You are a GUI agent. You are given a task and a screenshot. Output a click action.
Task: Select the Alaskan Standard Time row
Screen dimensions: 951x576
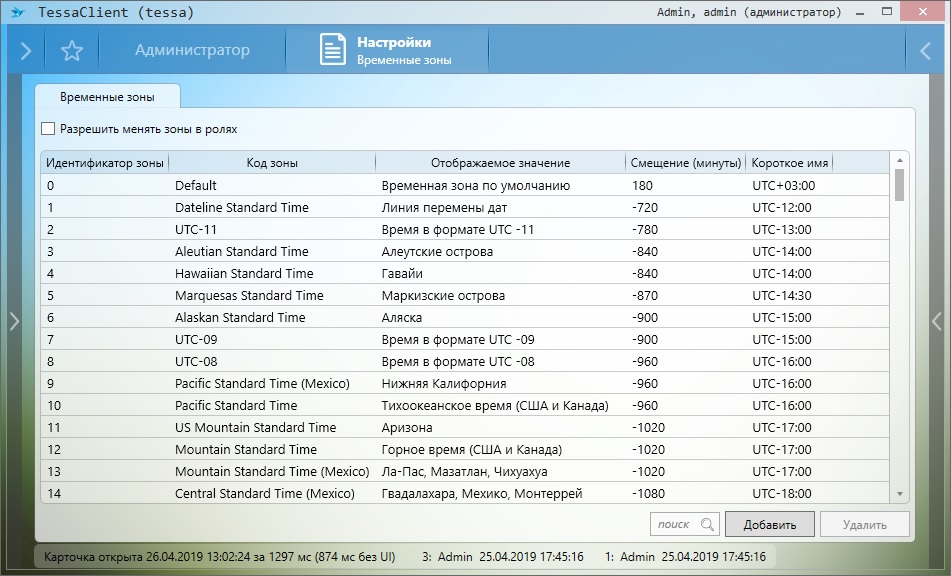click(240, 317)
